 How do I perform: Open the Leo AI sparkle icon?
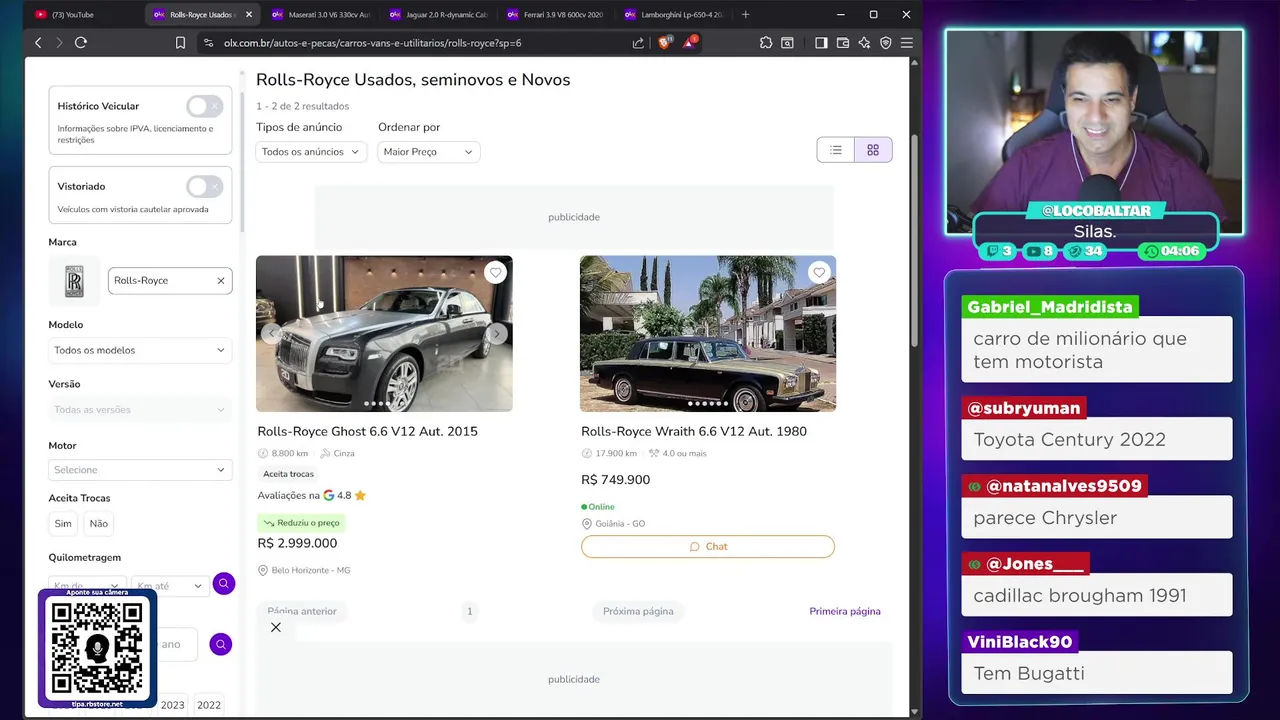coord(864,43)
